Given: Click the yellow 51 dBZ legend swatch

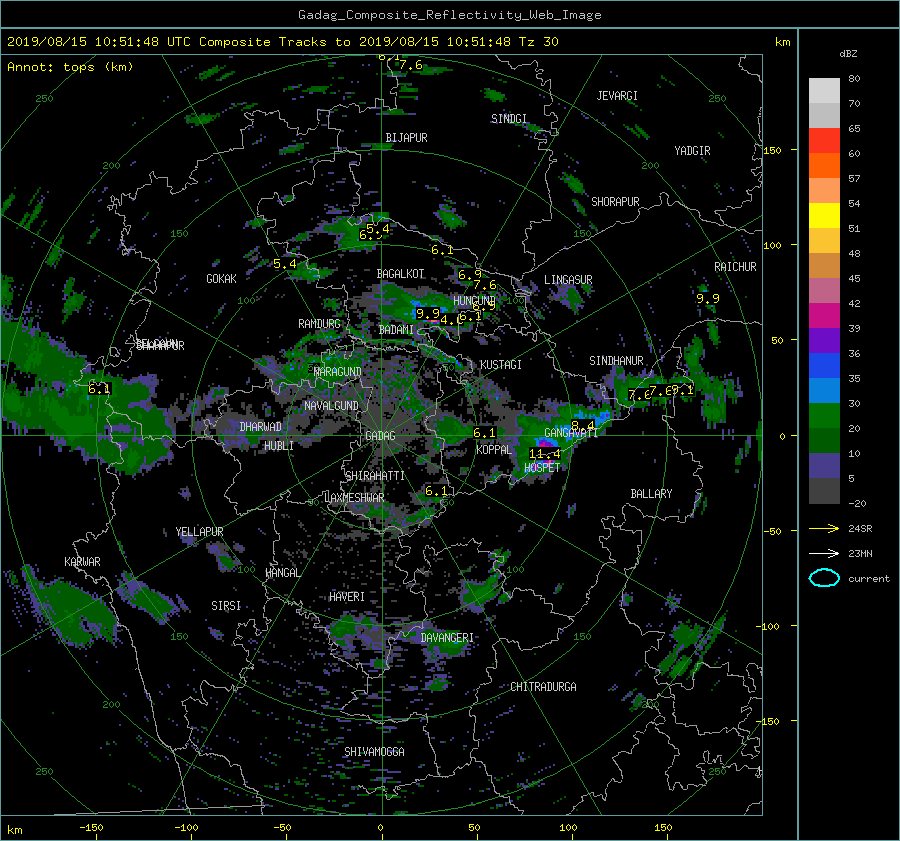Looking at the screenshot, I should 824,215.
